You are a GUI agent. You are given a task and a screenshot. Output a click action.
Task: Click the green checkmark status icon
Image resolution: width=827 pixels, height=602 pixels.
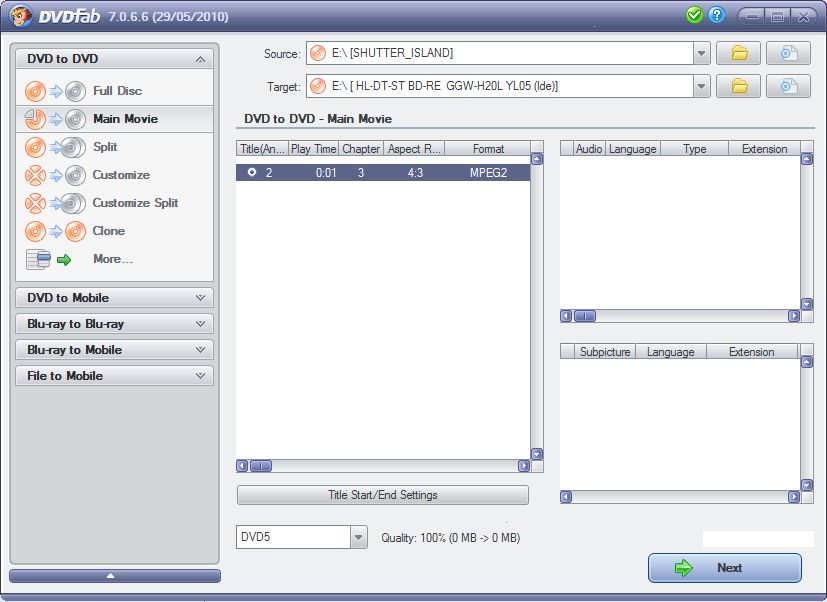pos(694,15)
